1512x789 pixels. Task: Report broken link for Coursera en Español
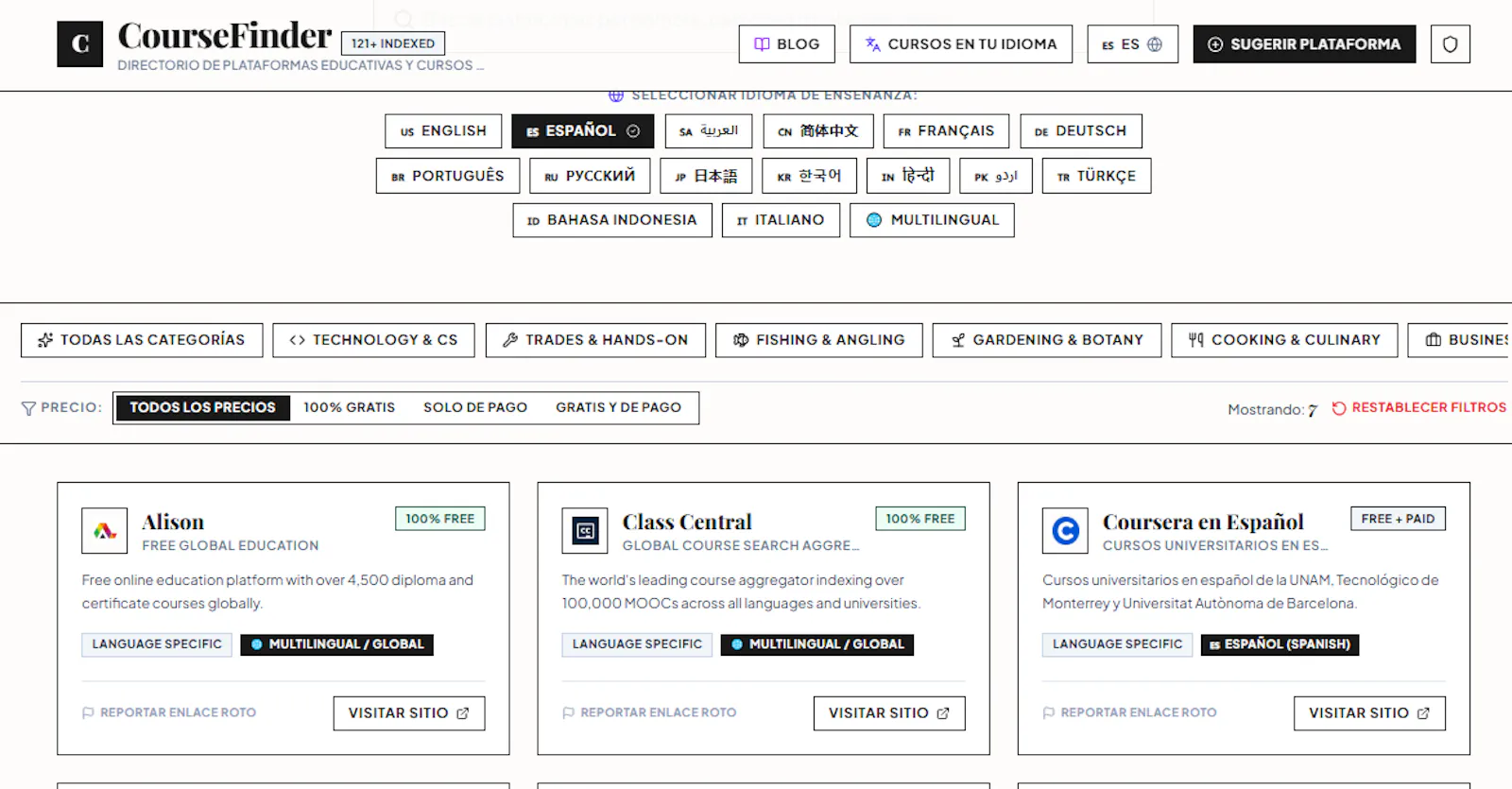coord(1129,712)
